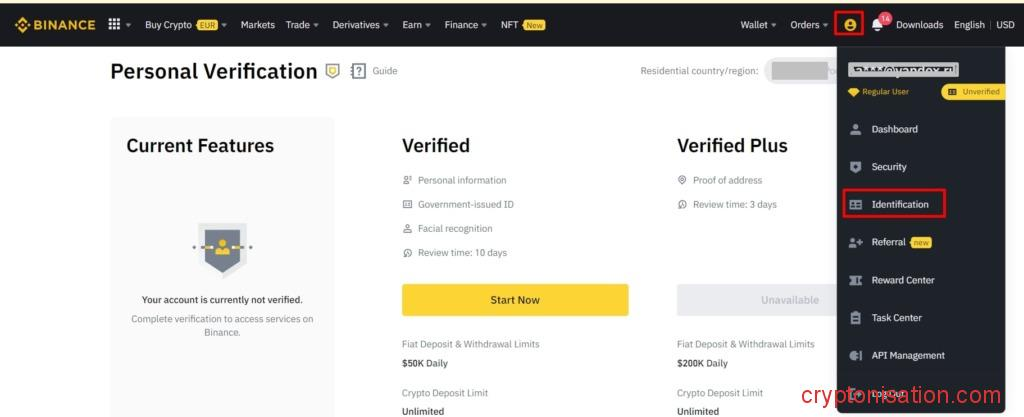This screenshot has height=417, width=1024.
Task: Expand the Buy Crypto dropdown
Action: [x=185, y=25]
